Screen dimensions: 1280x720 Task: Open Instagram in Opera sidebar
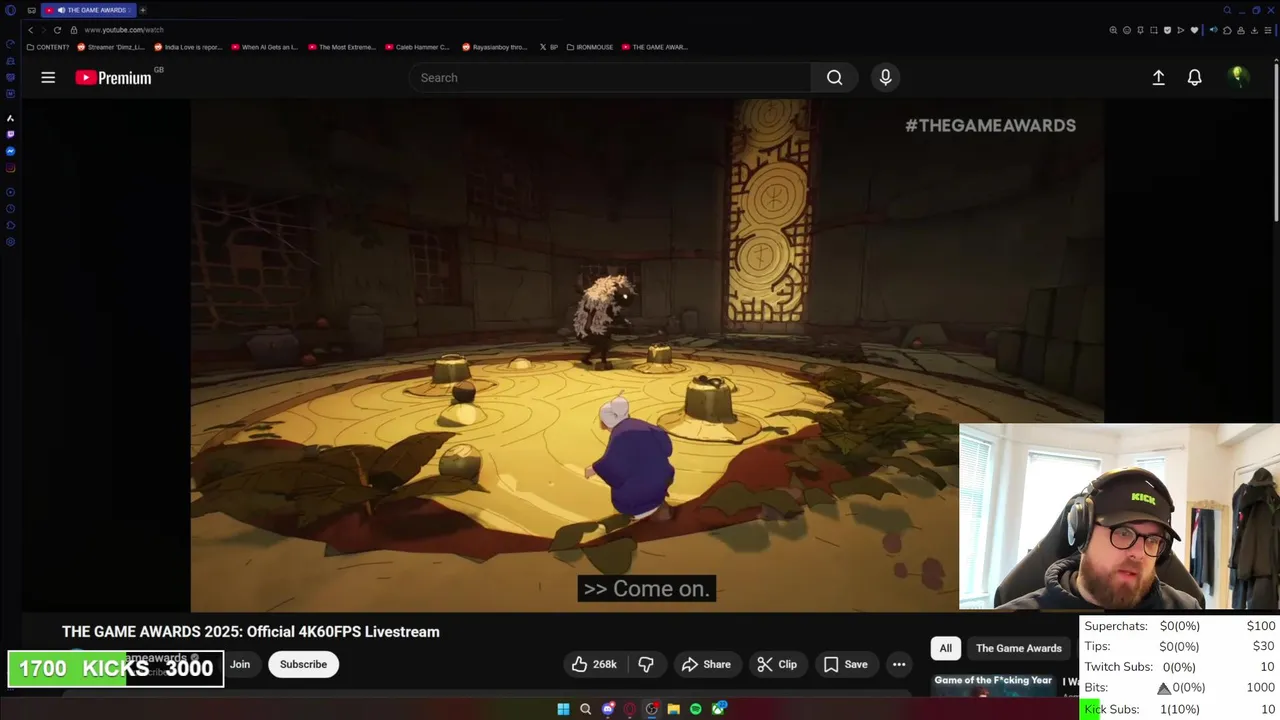pos(10,168)
